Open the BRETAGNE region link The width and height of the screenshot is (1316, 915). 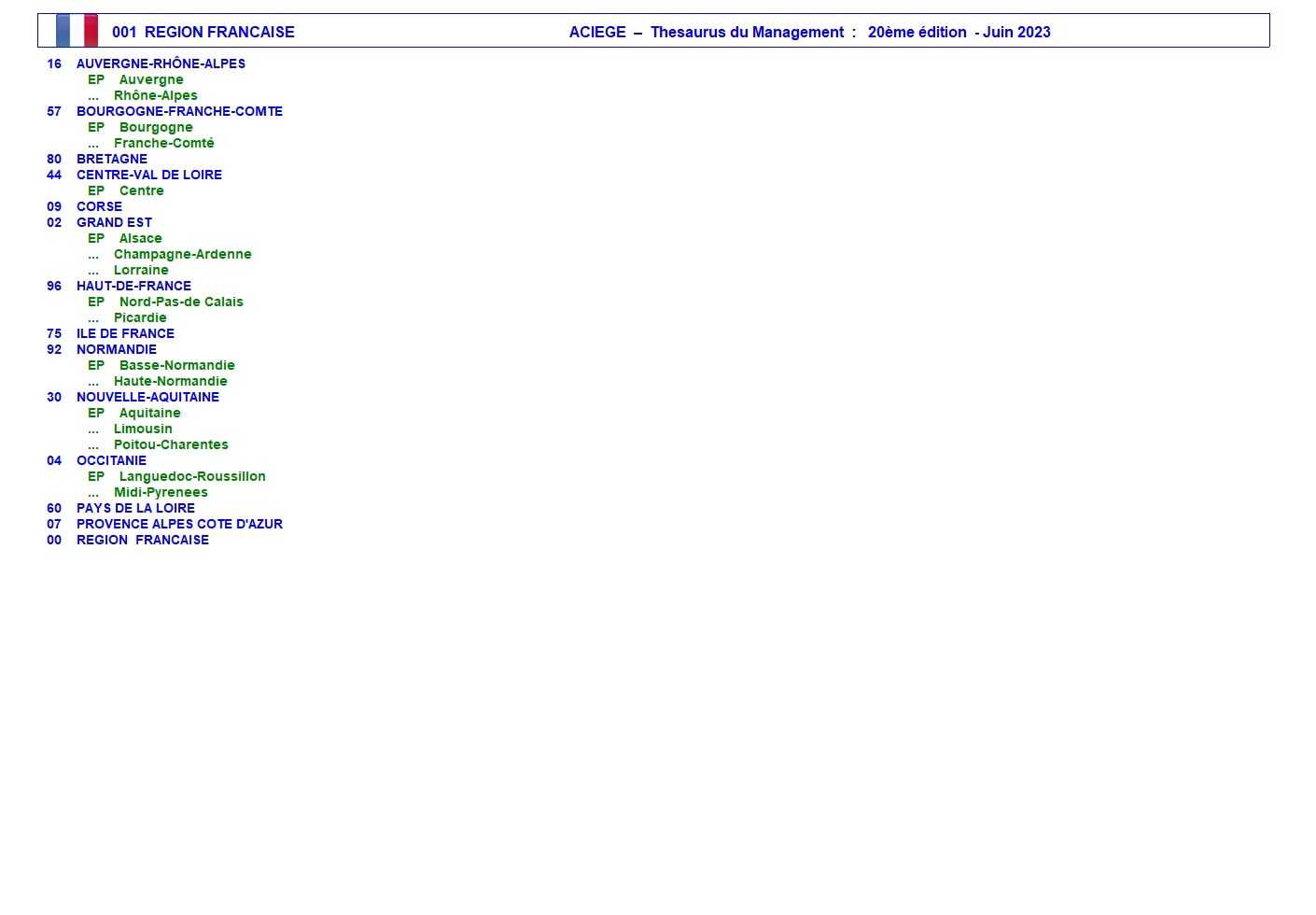pos(112,159)
